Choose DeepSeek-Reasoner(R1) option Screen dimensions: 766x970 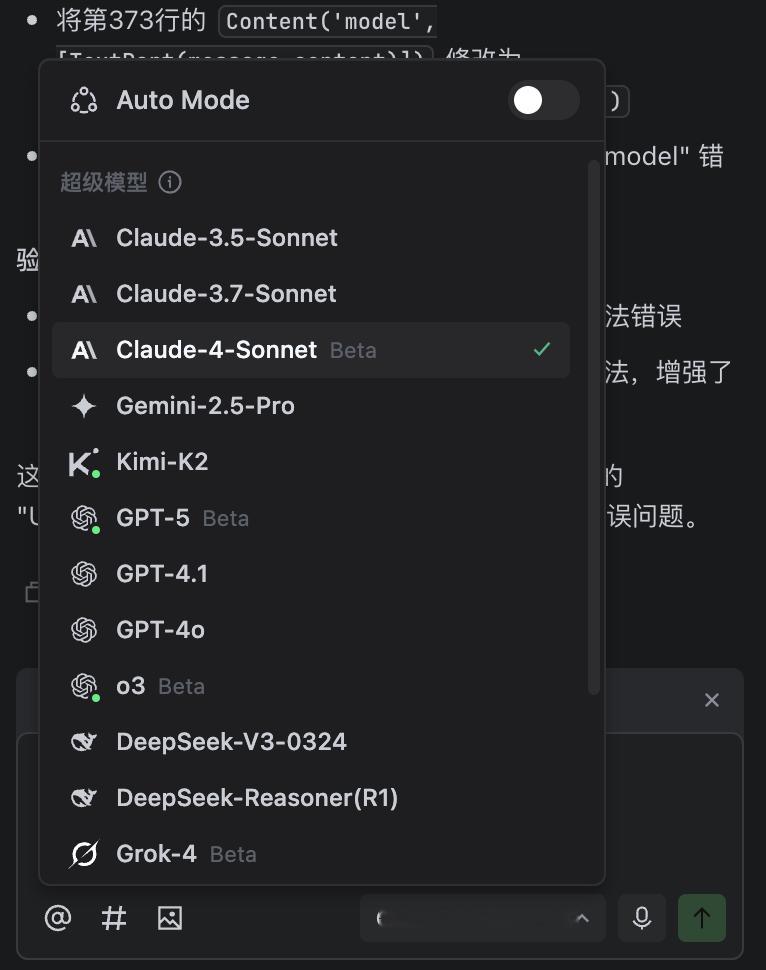[x=311, y=798]
